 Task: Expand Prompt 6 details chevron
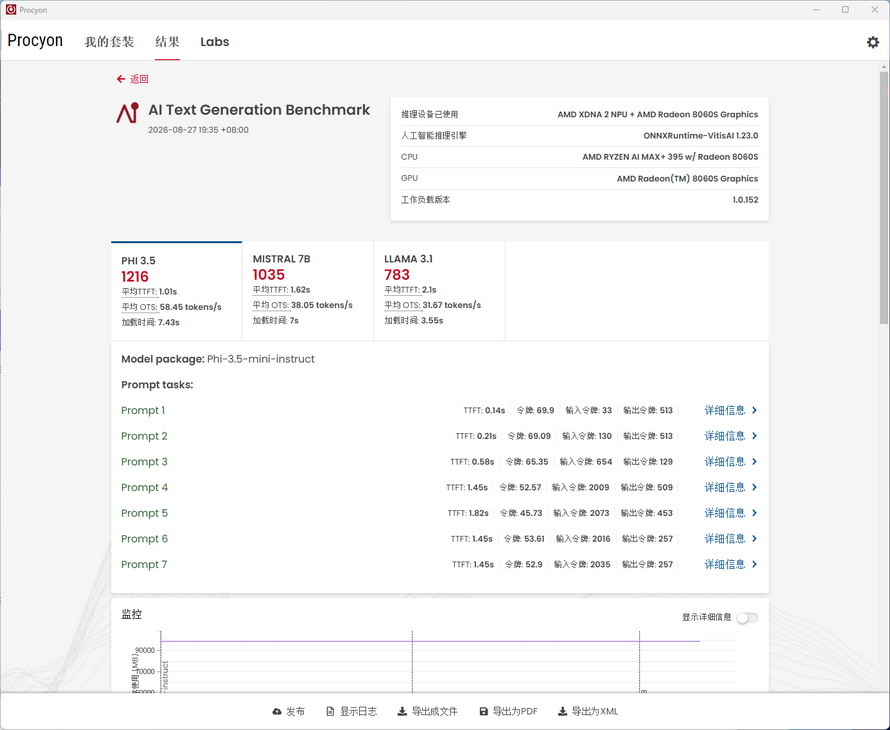pos(754,538)
